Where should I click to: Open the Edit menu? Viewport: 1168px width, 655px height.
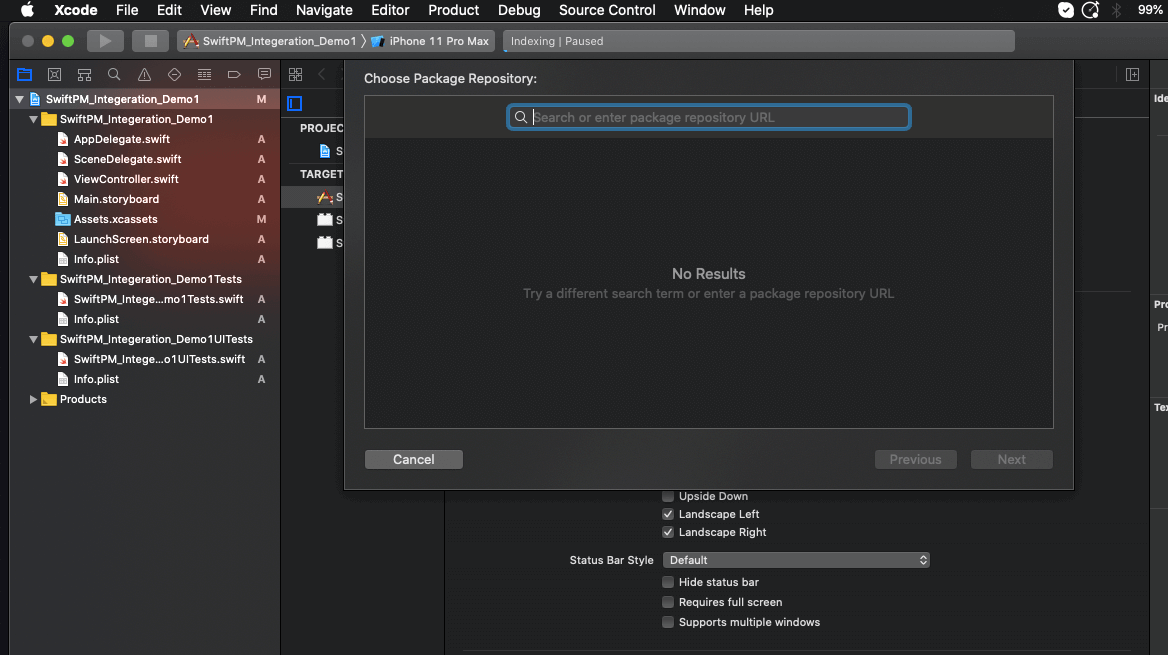pyautogui.click(x=169, y=10)
